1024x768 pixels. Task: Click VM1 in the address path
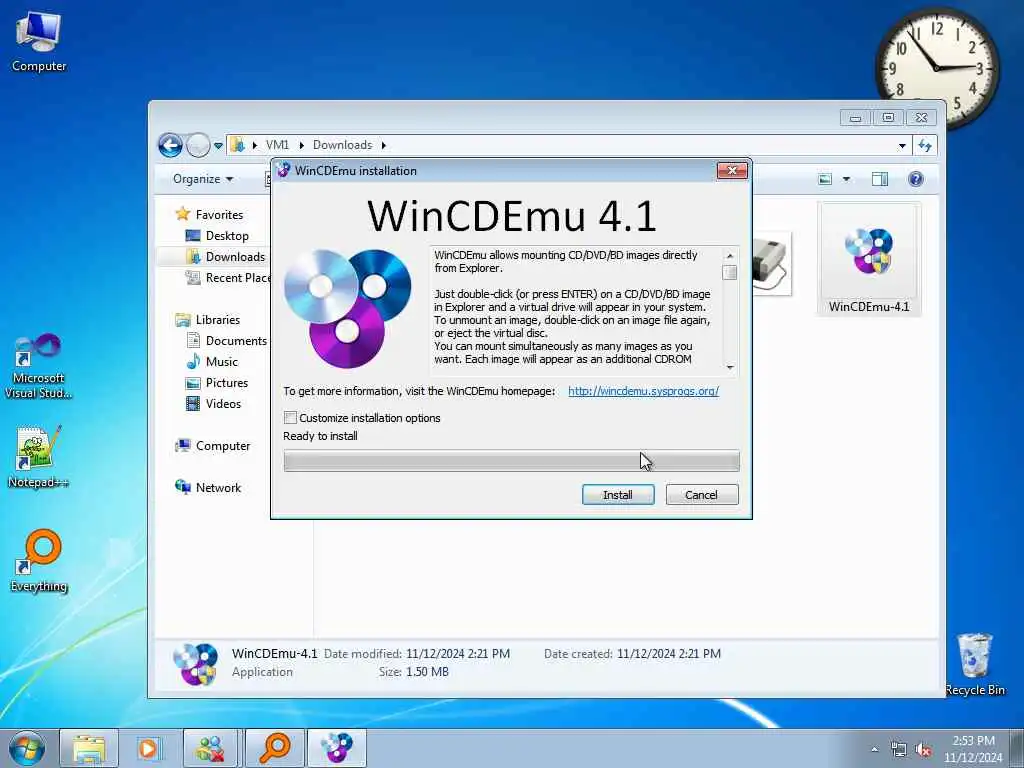pos(277,145)
